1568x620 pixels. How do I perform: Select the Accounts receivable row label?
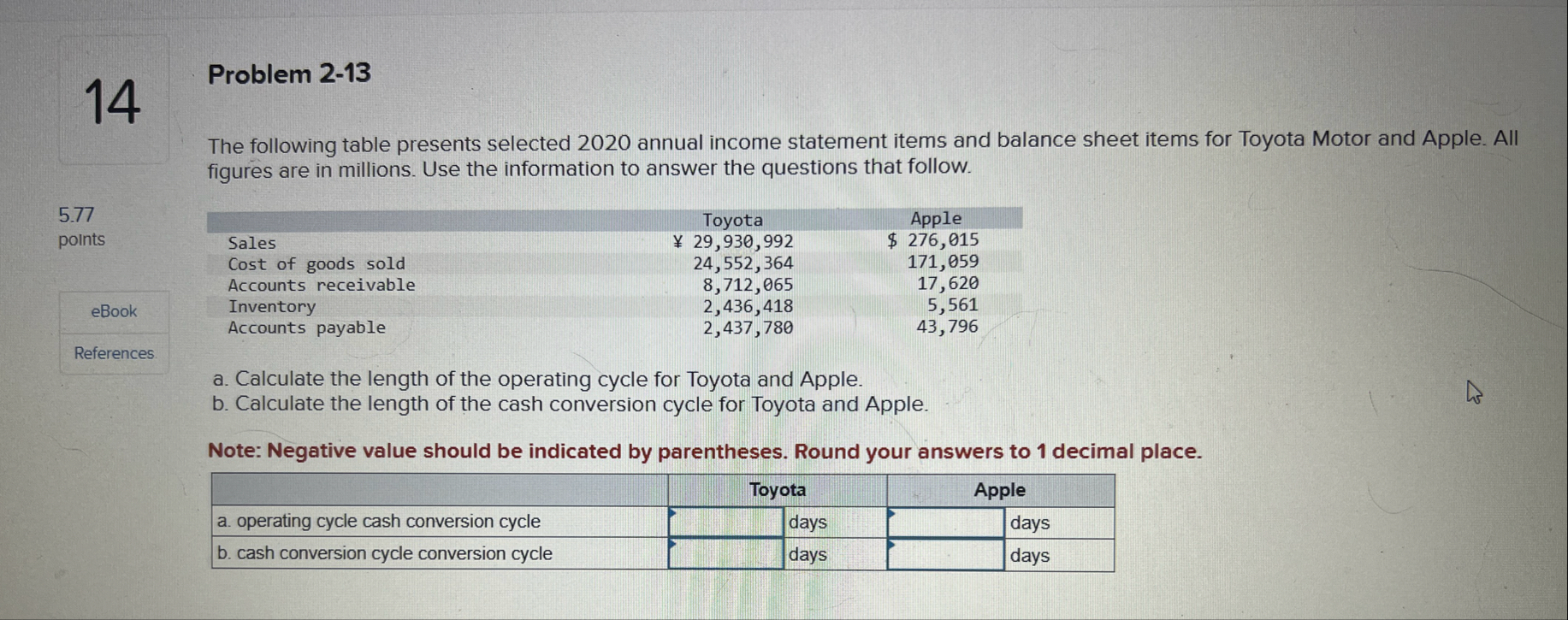321,286
